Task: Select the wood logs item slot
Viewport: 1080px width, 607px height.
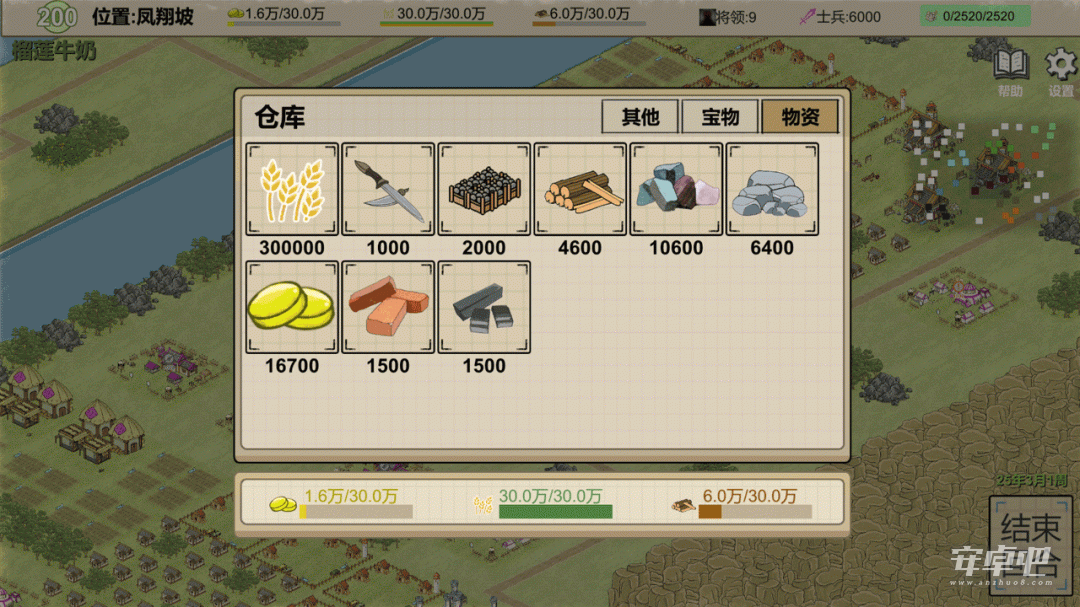Action: pos(580,189)
